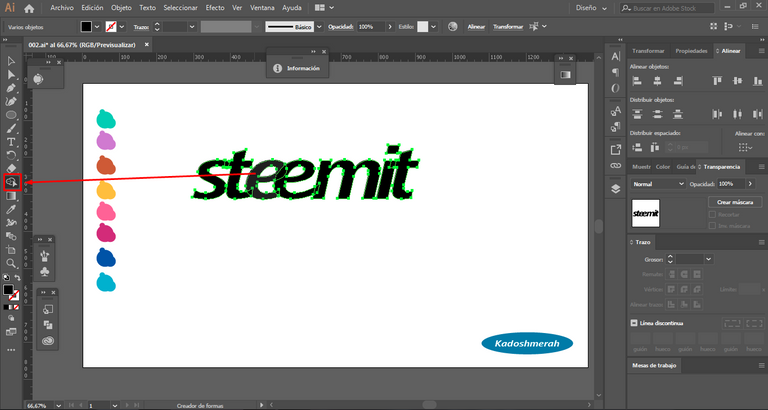
Task: Switch to the Transformar tab
Action: 648,51
